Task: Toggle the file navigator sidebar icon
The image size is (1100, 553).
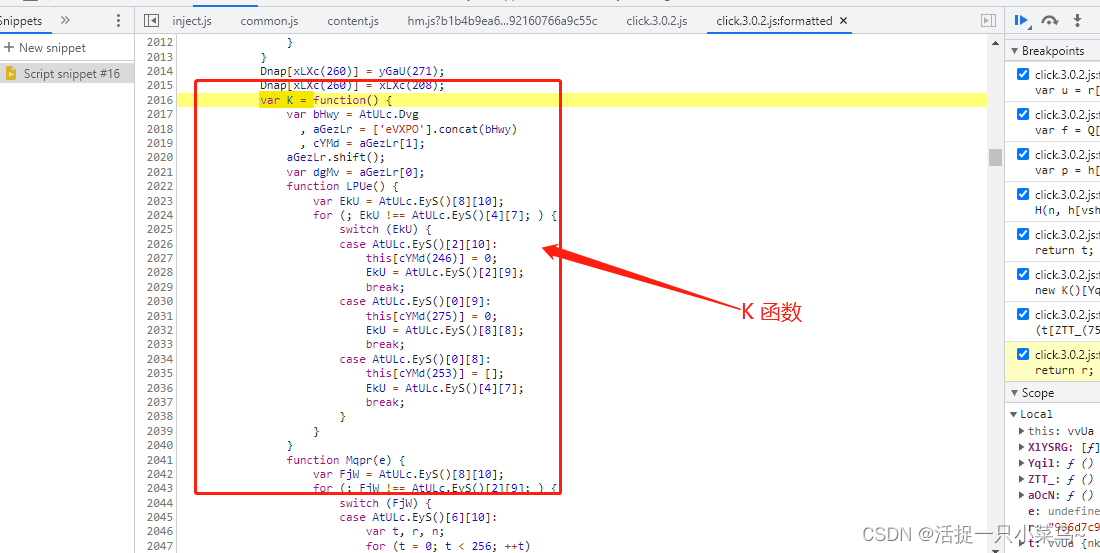Action: pyautogui.click(x=151, y=20)
